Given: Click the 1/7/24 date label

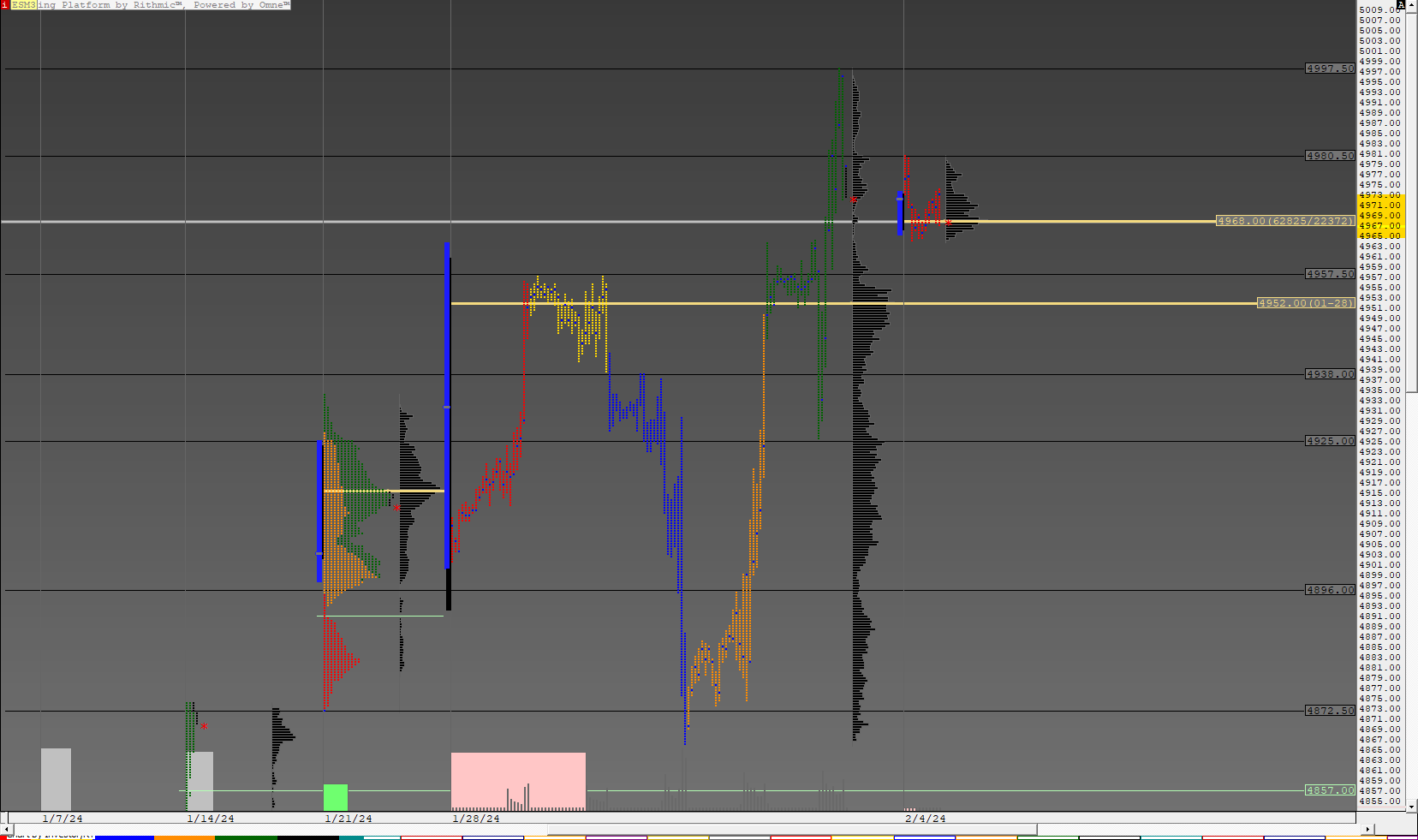Looking at the screenshot, I should pyautogui.click(x=63, y=819).
